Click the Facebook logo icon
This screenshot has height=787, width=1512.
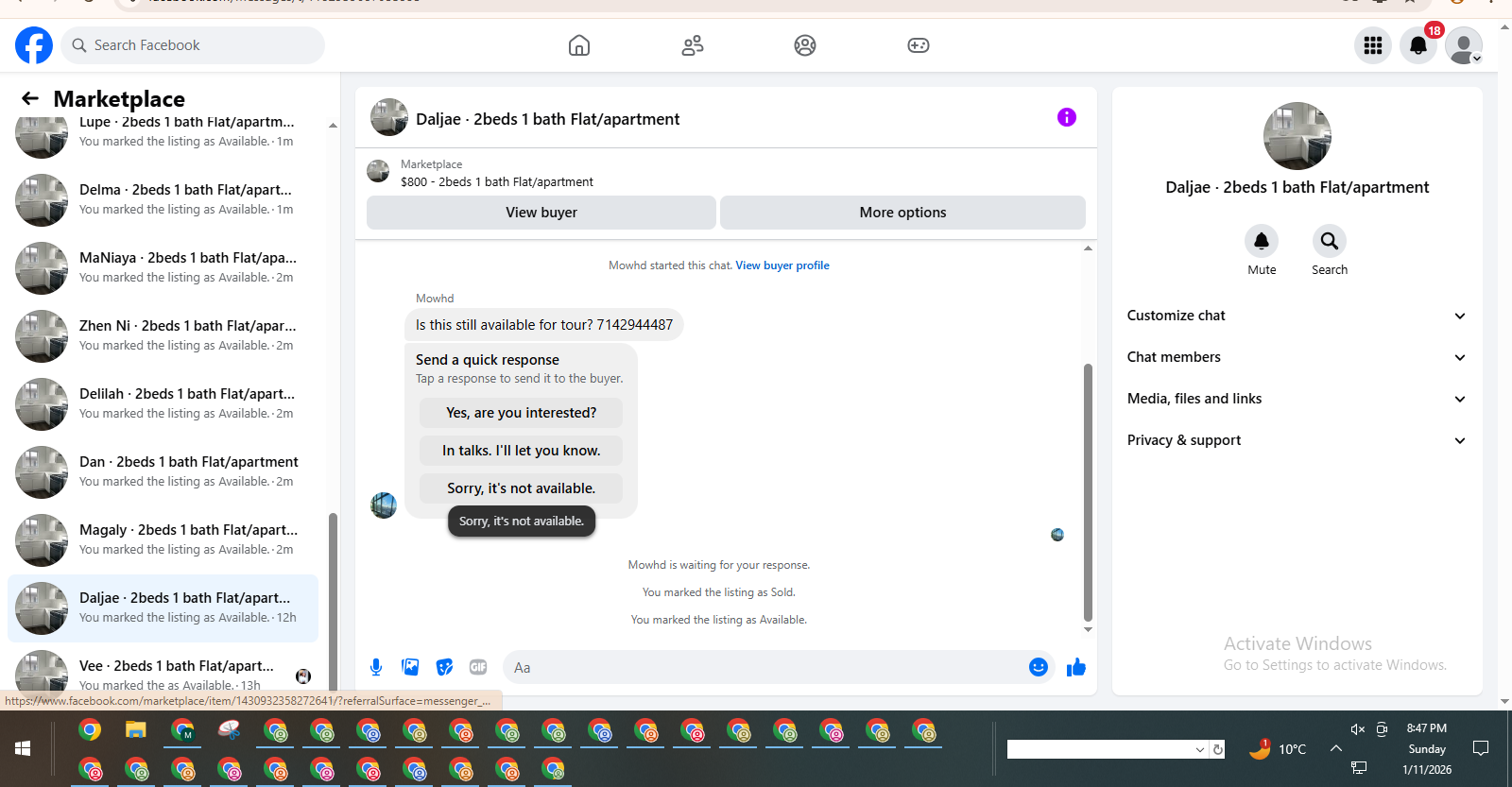pos(34,45)
